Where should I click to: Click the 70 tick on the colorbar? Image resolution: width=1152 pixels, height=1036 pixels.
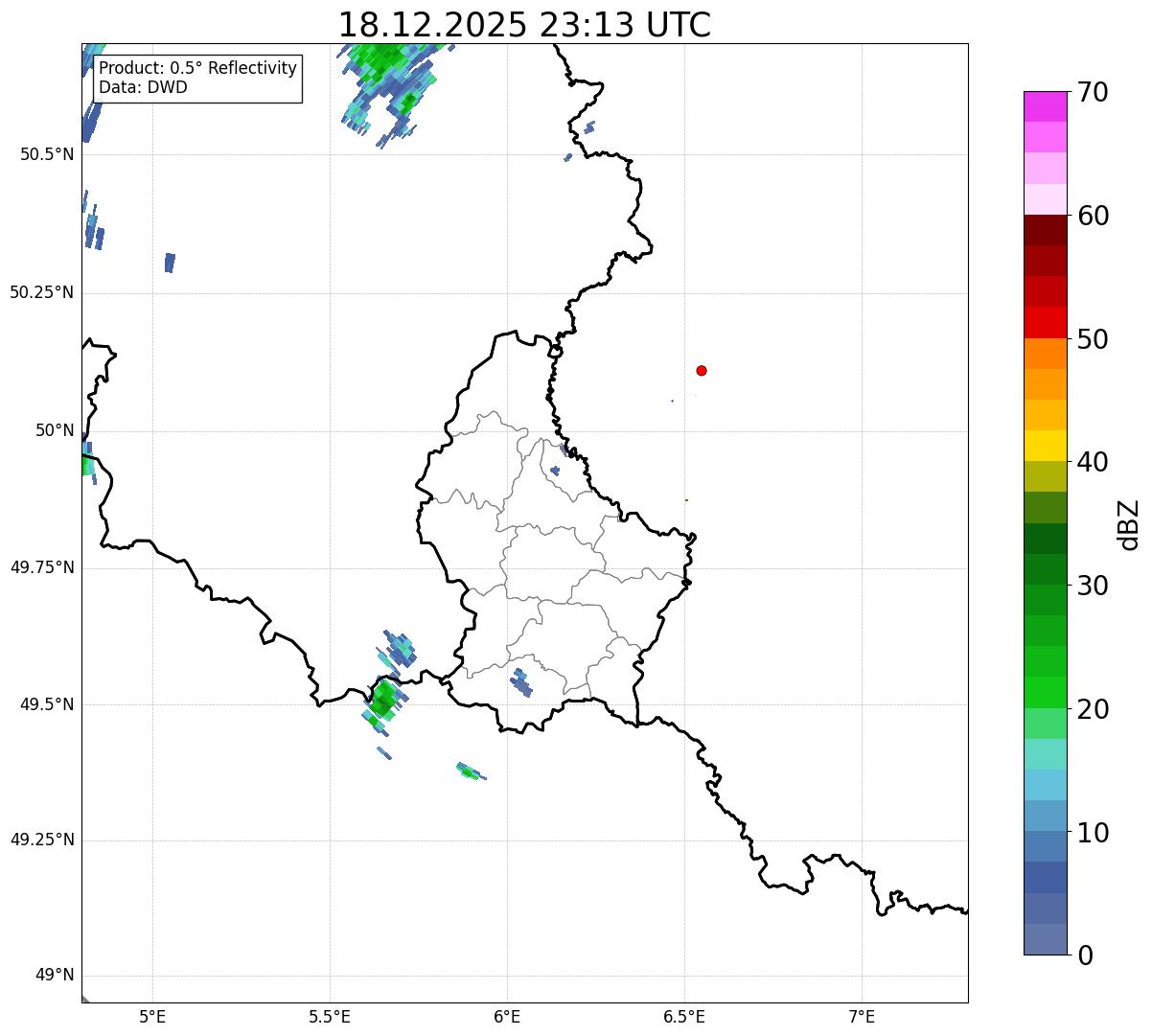point(1093,93)
